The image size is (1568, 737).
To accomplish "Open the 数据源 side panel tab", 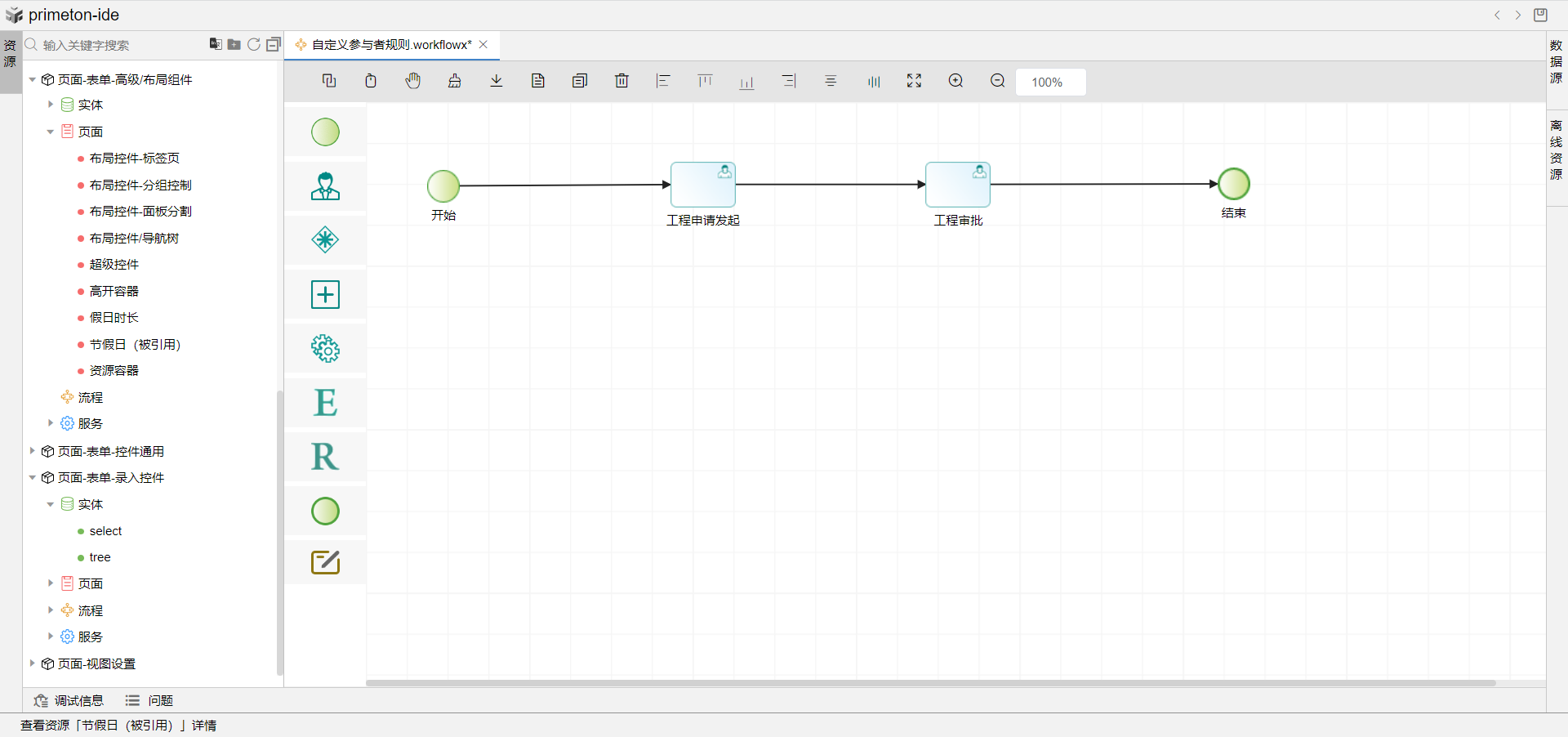I will pos(1557,61).
